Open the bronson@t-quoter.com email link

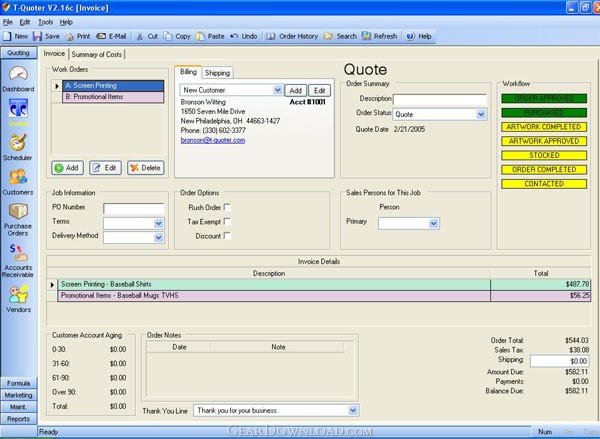(x=213, y=140)
